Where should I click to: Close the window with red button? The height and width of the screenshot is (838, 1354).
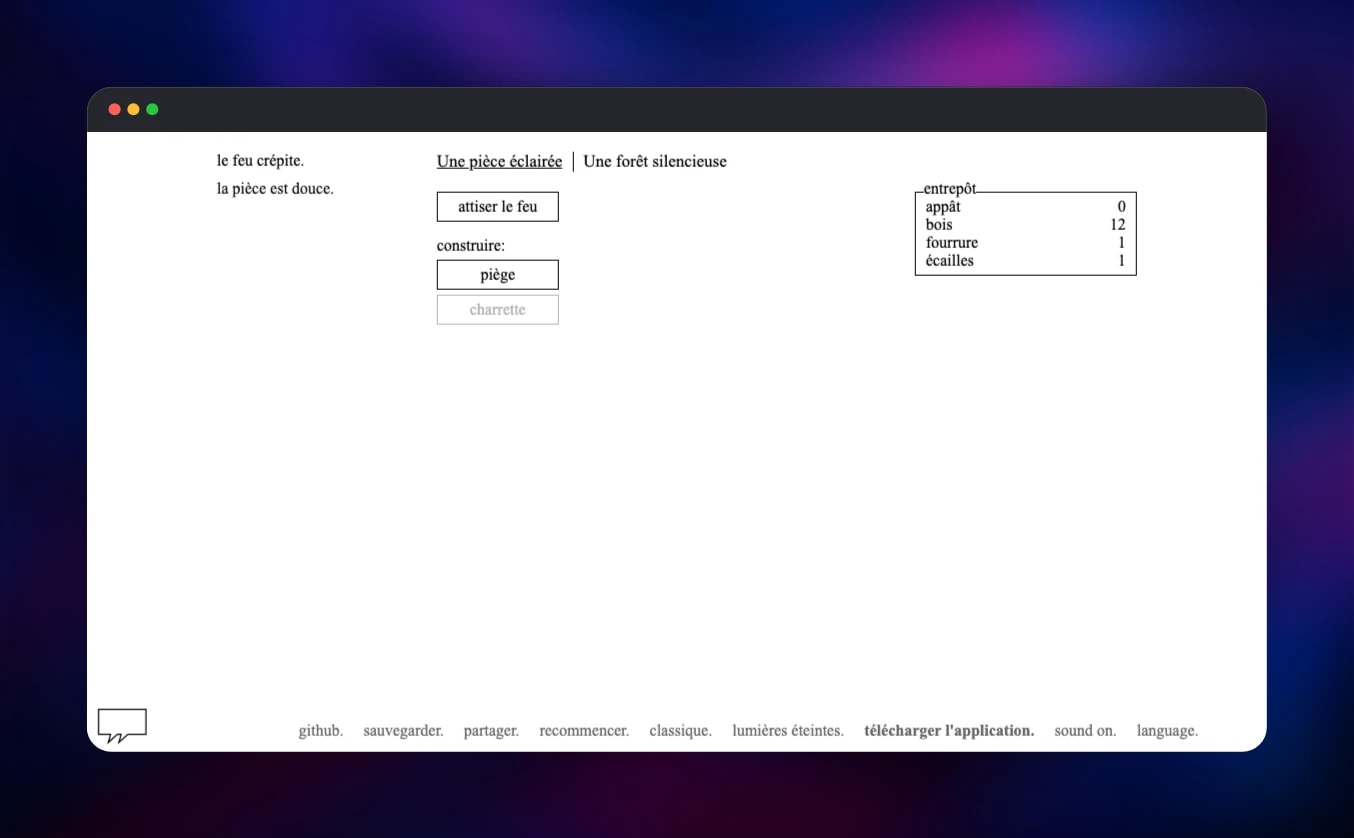pyautogui.click(x=114, y=109)
